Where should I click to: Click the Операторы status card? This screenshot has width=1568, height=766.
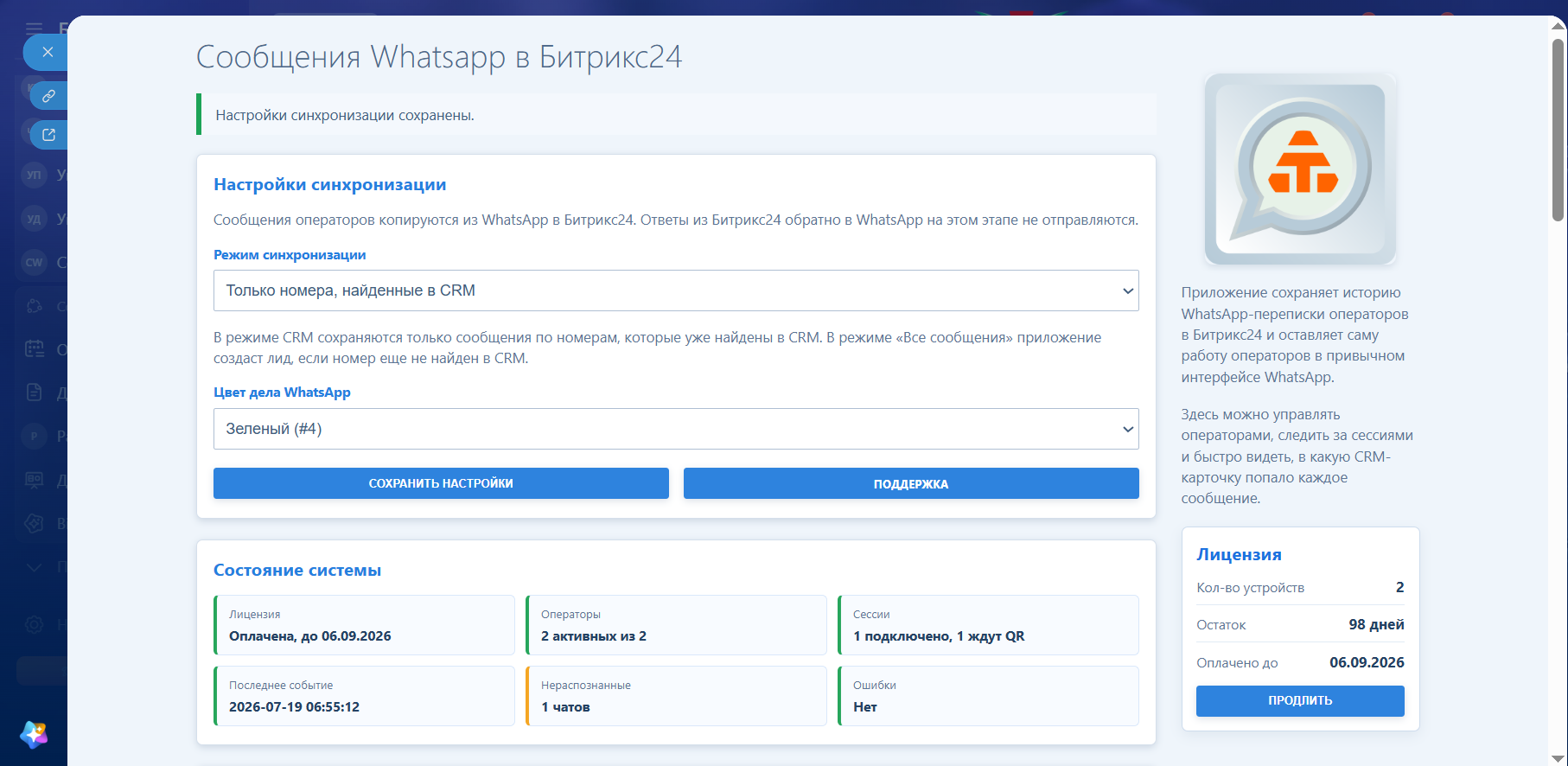coord(676,625)
